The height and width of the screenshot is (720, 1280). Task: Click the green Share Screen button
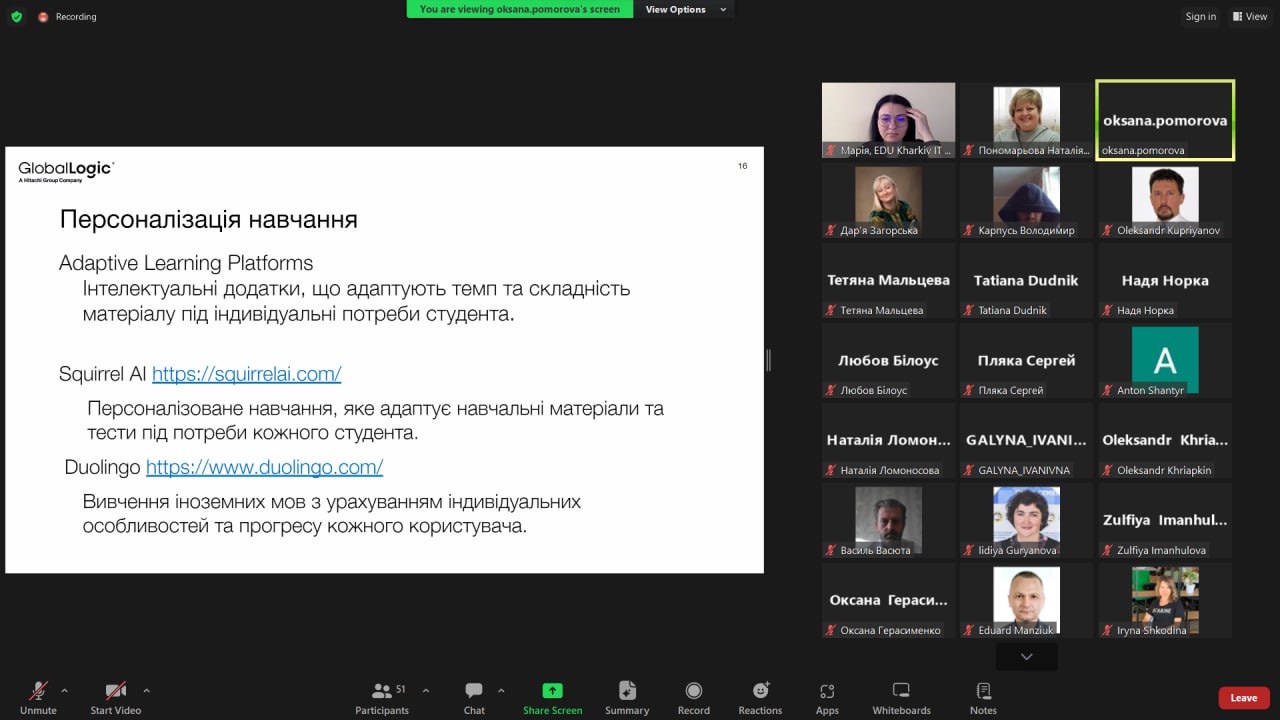pos(552,696)
